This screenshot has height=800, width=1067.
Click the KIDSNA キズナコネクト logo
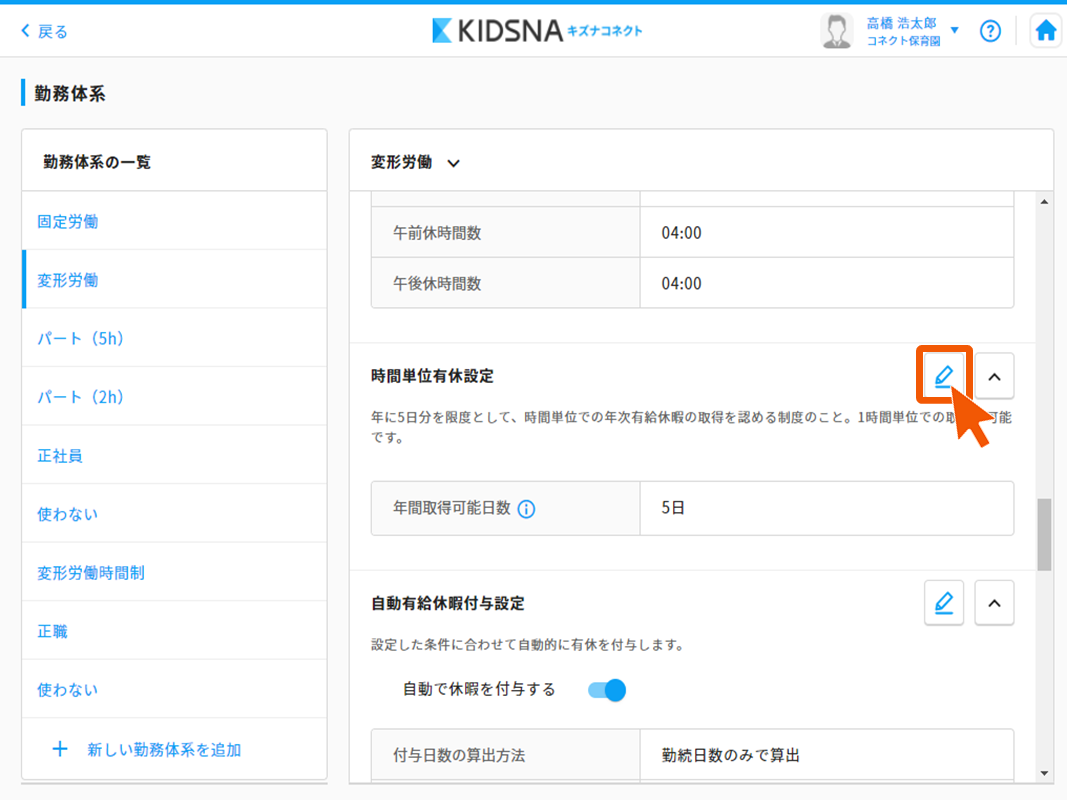[x=537, y=31]
